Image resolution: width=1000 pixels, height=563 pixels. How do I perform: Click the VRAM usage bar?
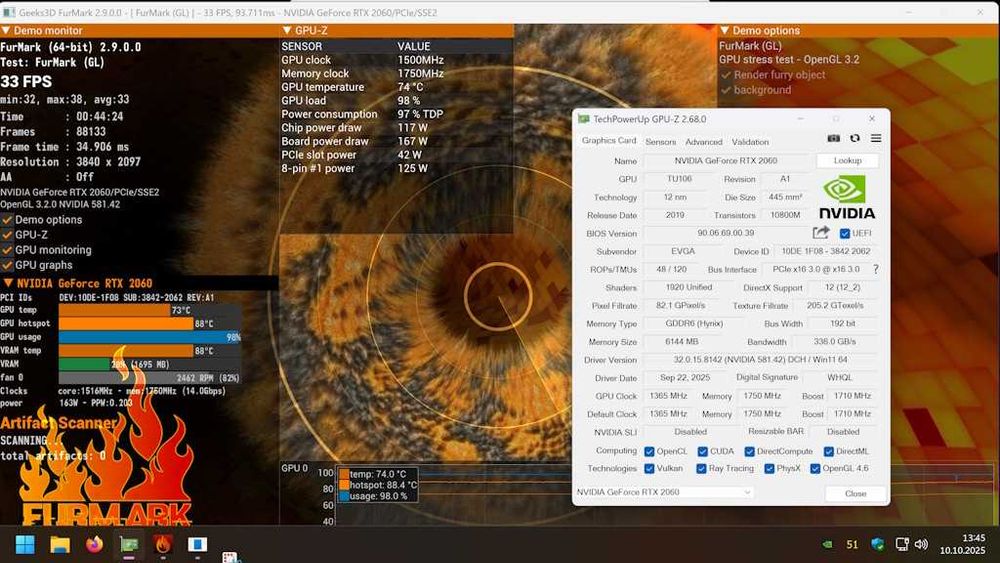(x=150, y=364)
